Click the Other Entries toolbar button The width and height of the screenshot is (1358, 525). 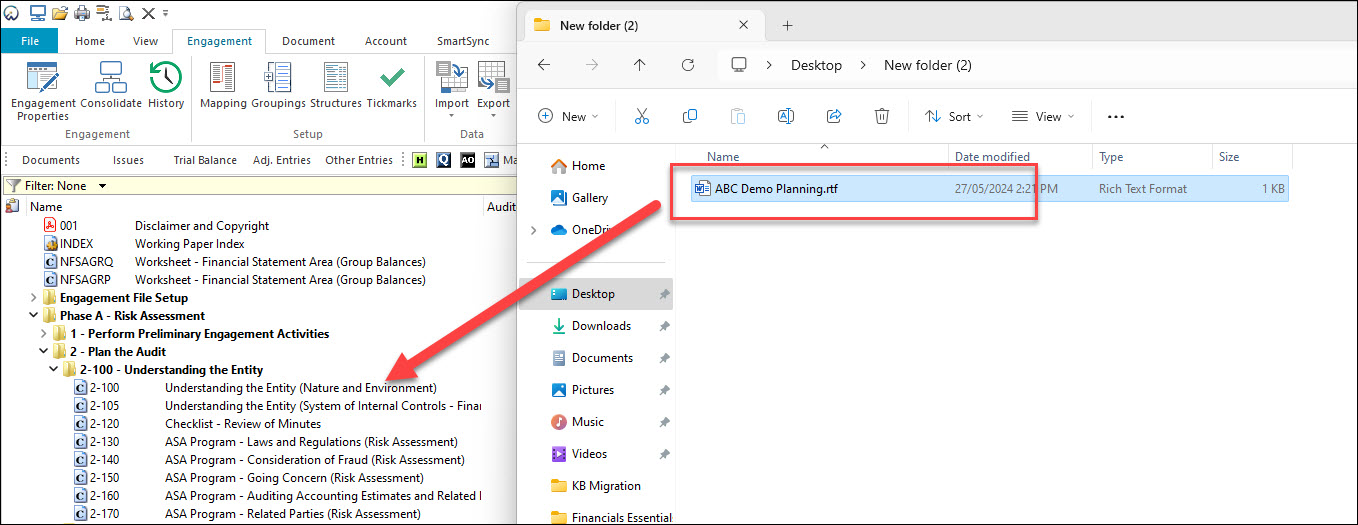(359, 160)
